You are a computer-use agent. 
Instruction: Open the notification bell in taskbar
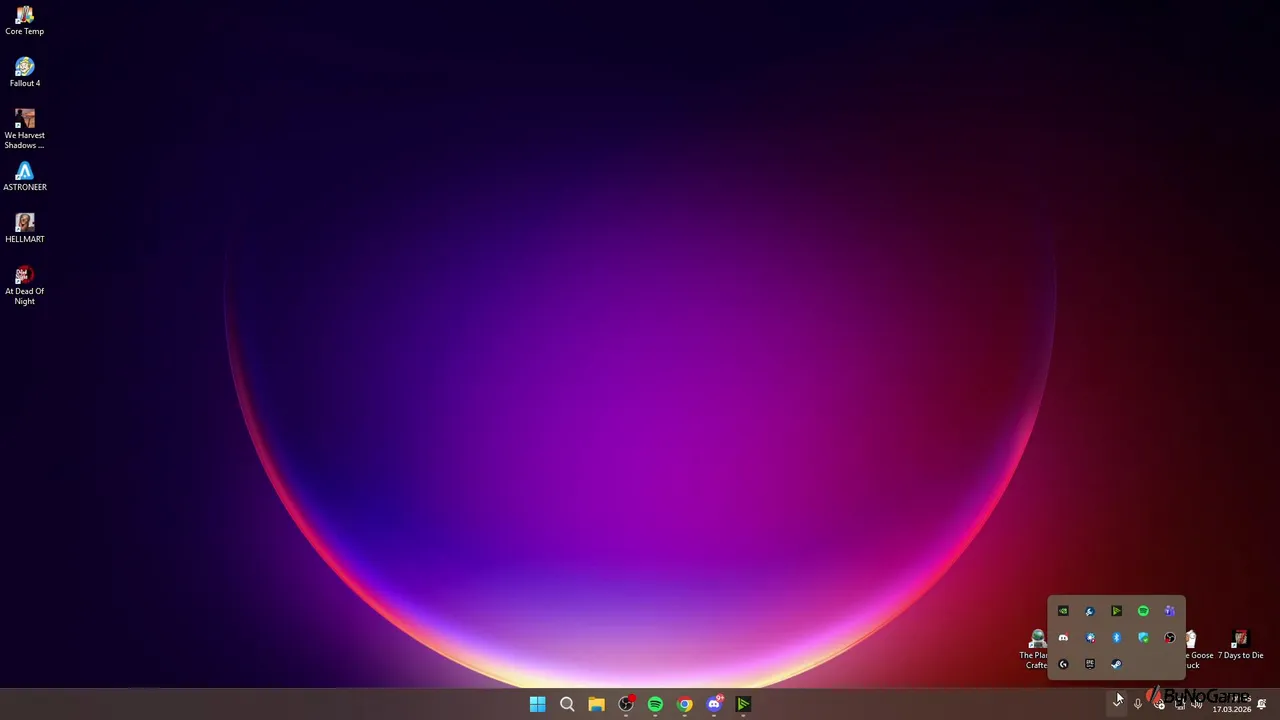[x=1262, y=704]
